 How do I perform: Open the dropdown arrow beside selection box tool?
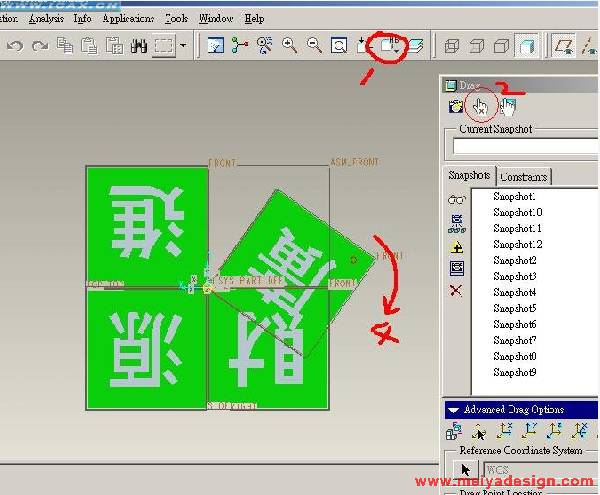point(183,45)
